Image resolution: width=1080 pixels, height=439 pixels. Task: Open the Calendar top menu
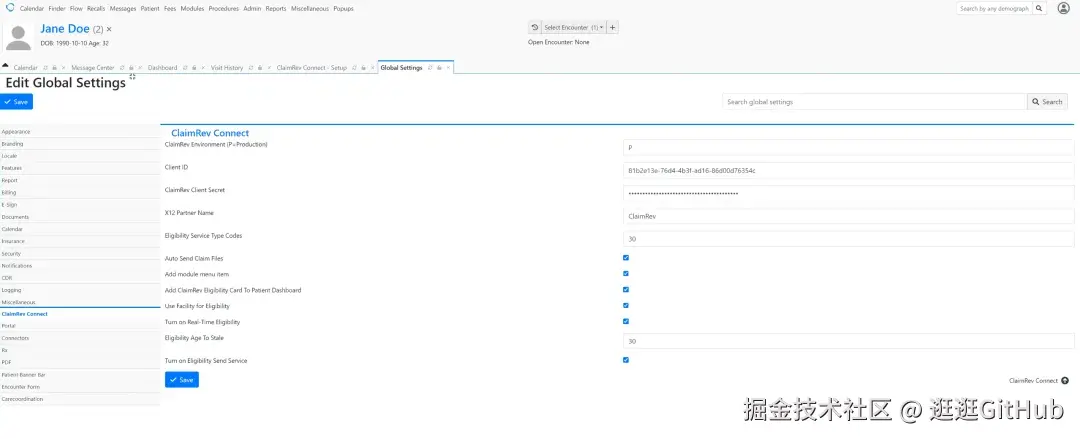tap(32, 9)
